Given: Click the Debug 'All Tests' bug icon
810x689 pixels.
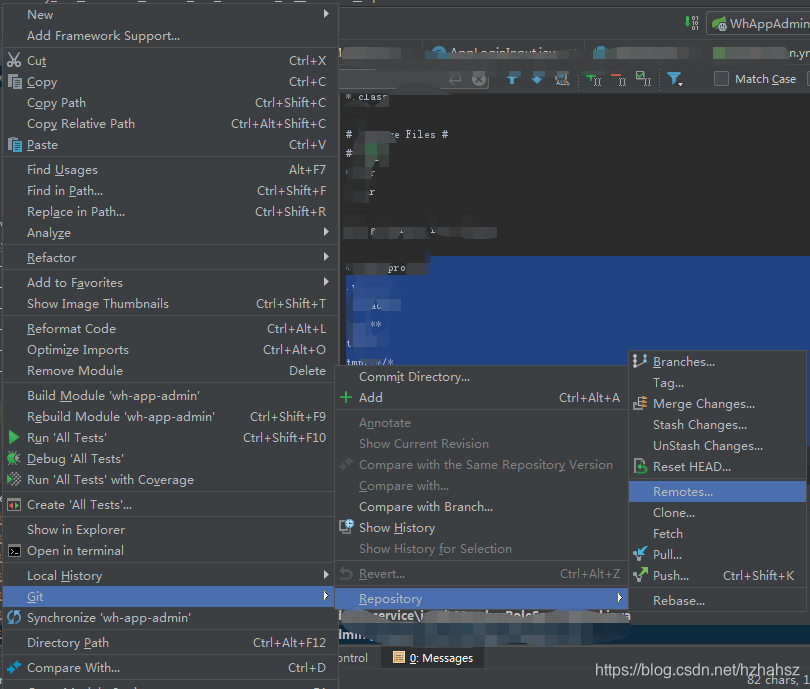Looking at the screenshot, I should tap(14, 458).
